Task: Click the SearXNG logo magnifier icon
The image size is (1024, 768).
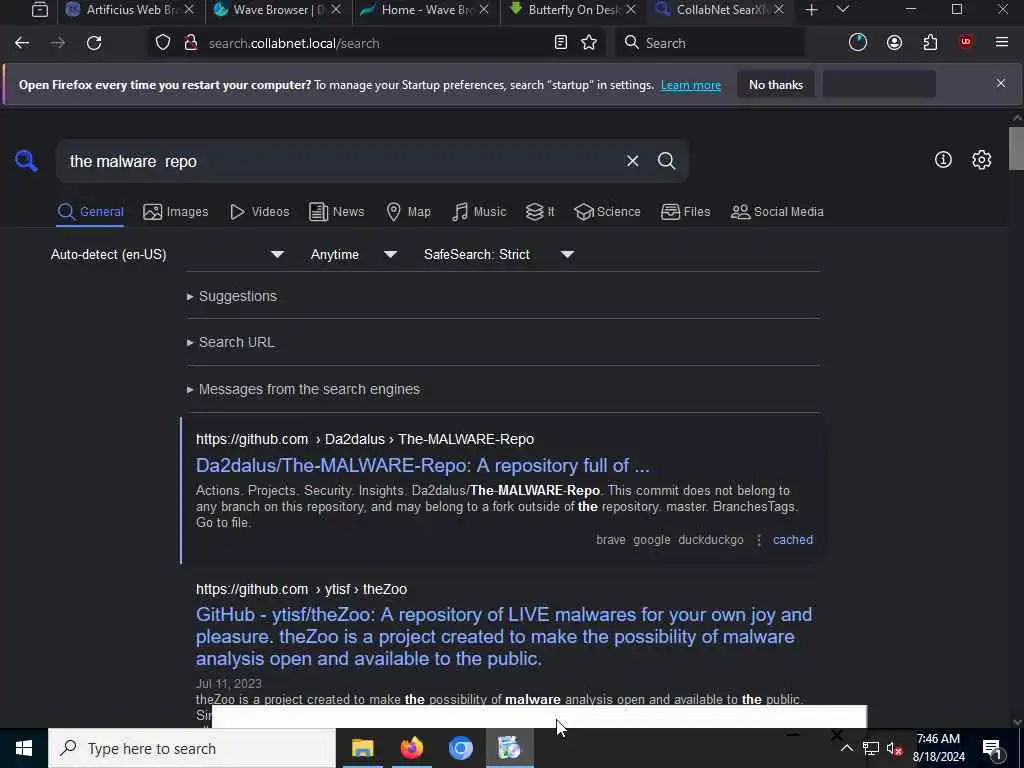Action: (26, 161)
